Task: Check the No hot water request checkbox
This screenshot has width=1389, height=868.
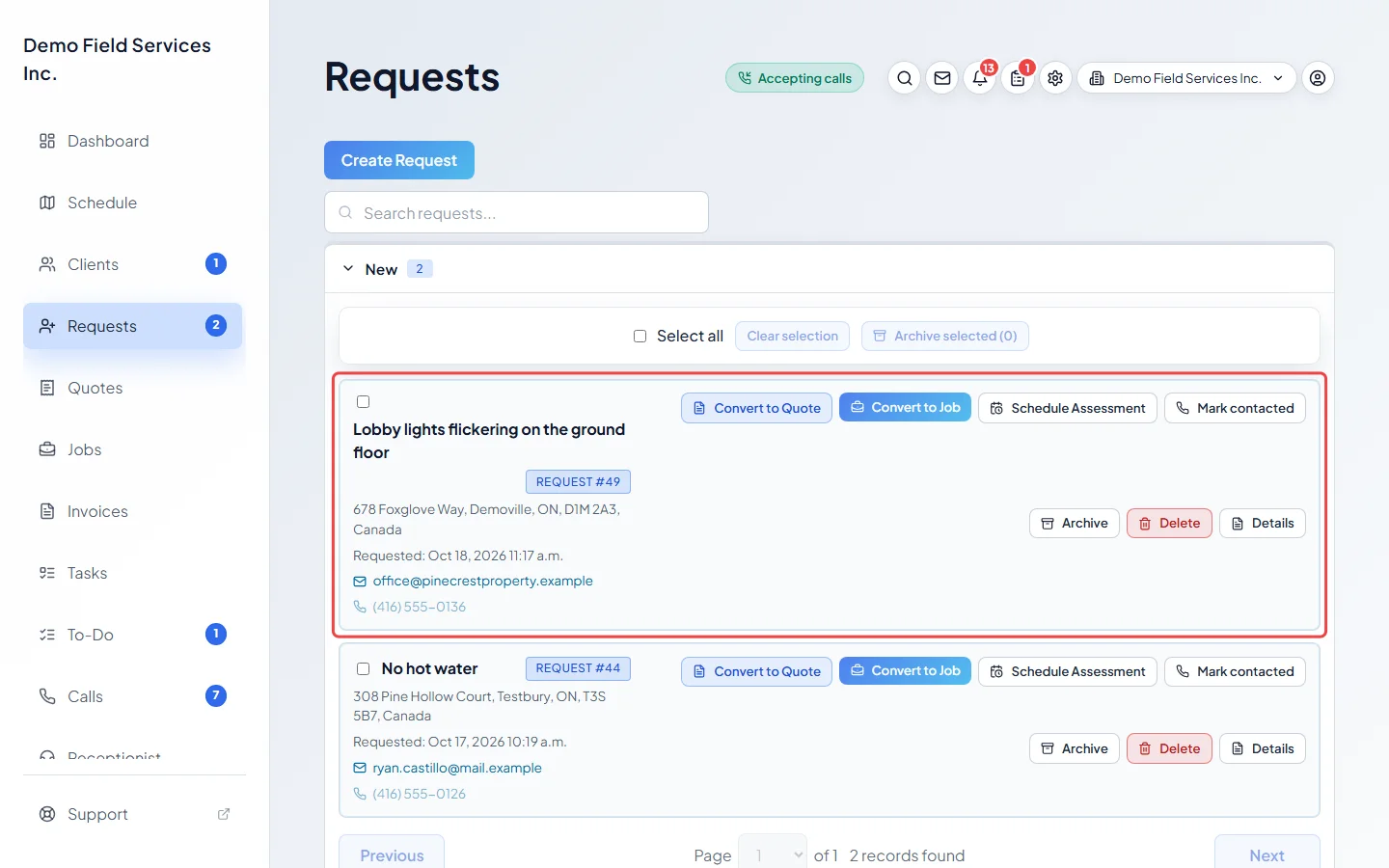Action: 363,668
